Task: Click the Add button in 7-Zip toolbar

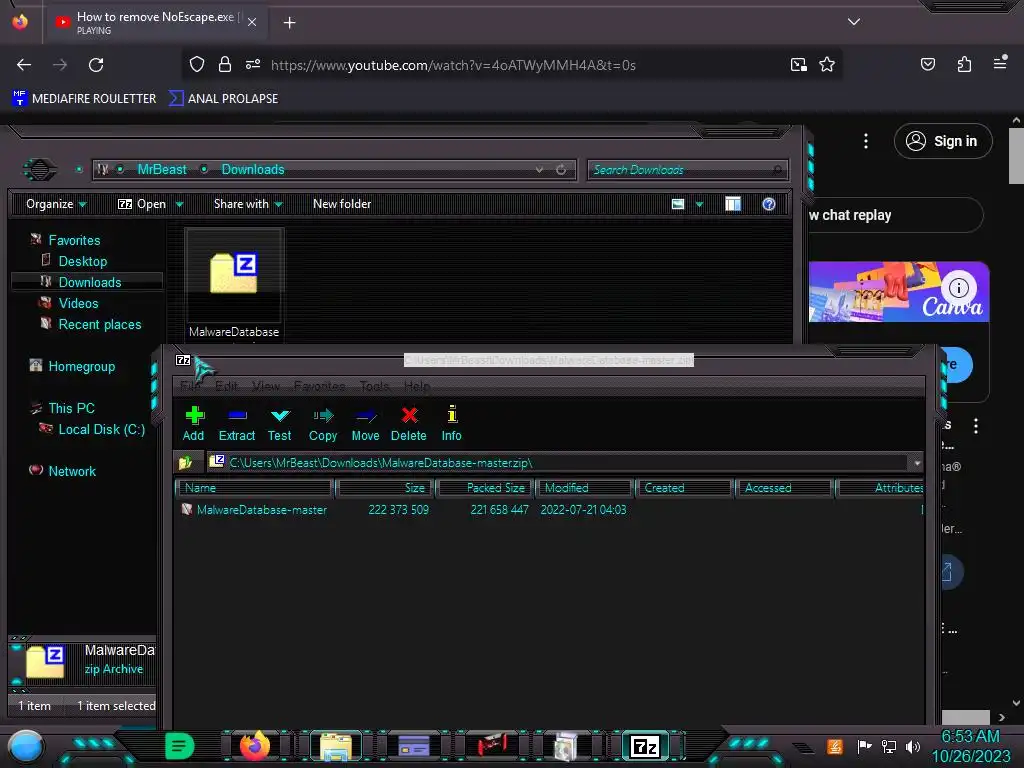Action: (x=194, y=423)
